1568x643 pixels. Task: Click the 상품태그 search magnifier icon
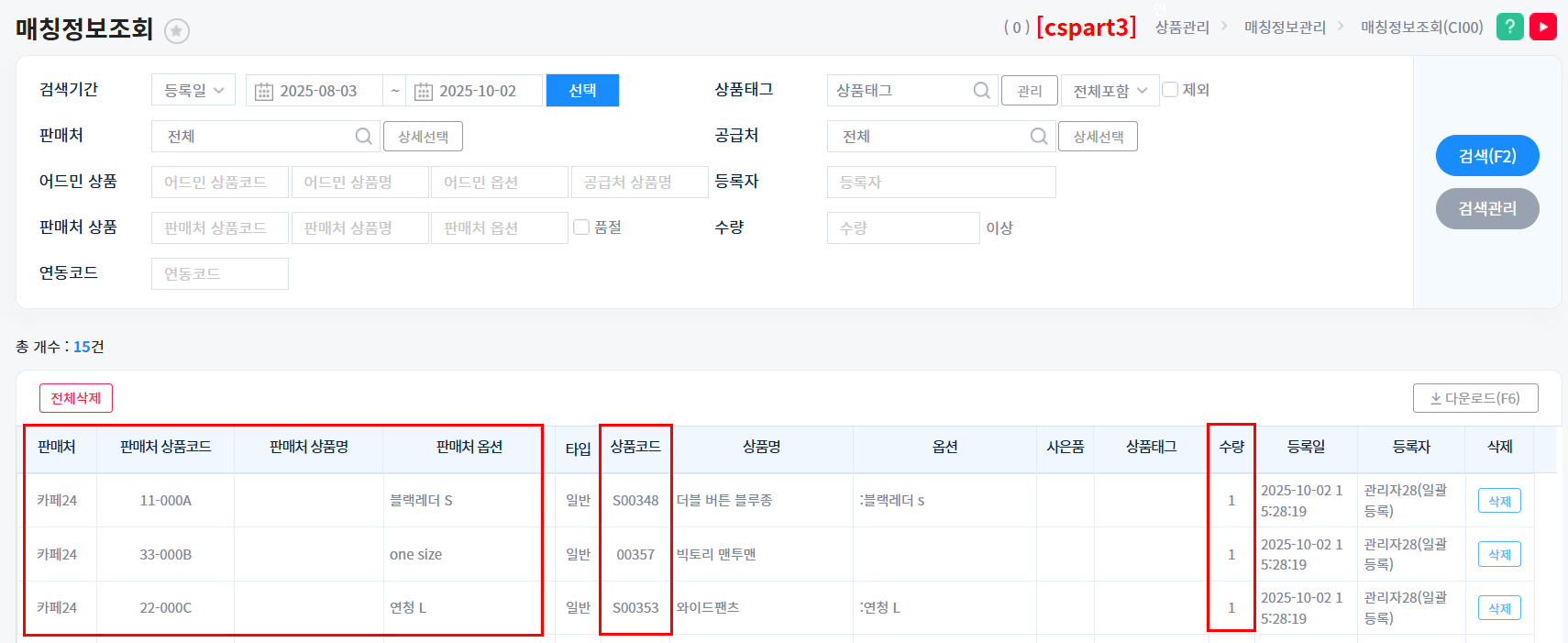click(x=981, y=90)
